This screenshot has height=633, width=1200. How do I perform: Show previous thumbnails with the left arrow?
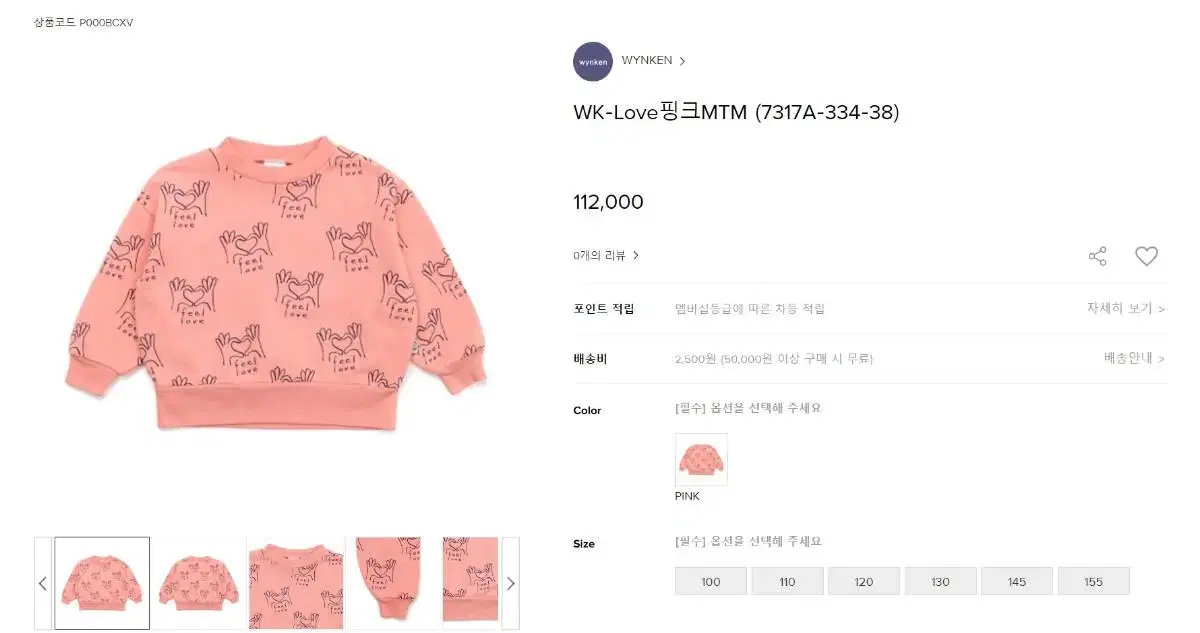[x=43, y=583]
